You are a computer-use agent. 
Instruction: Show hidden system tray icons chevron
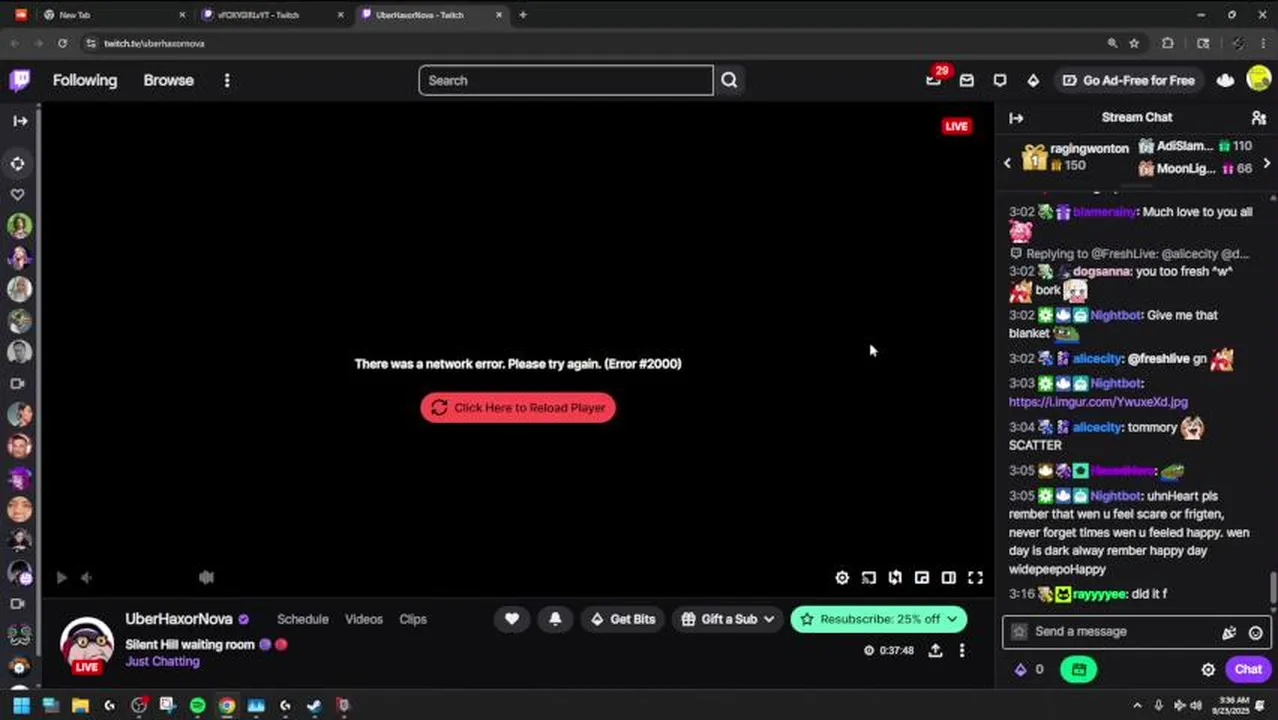[1137, 705]
